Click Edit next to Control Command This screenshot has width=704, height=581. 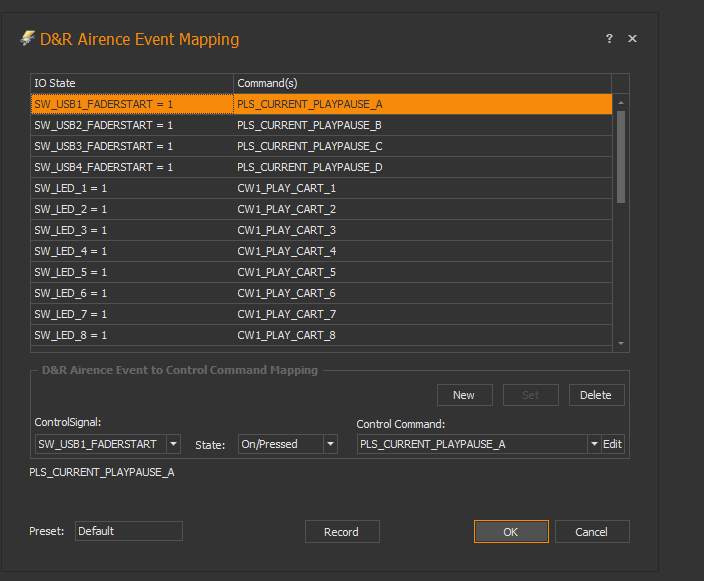pos(612,444)
